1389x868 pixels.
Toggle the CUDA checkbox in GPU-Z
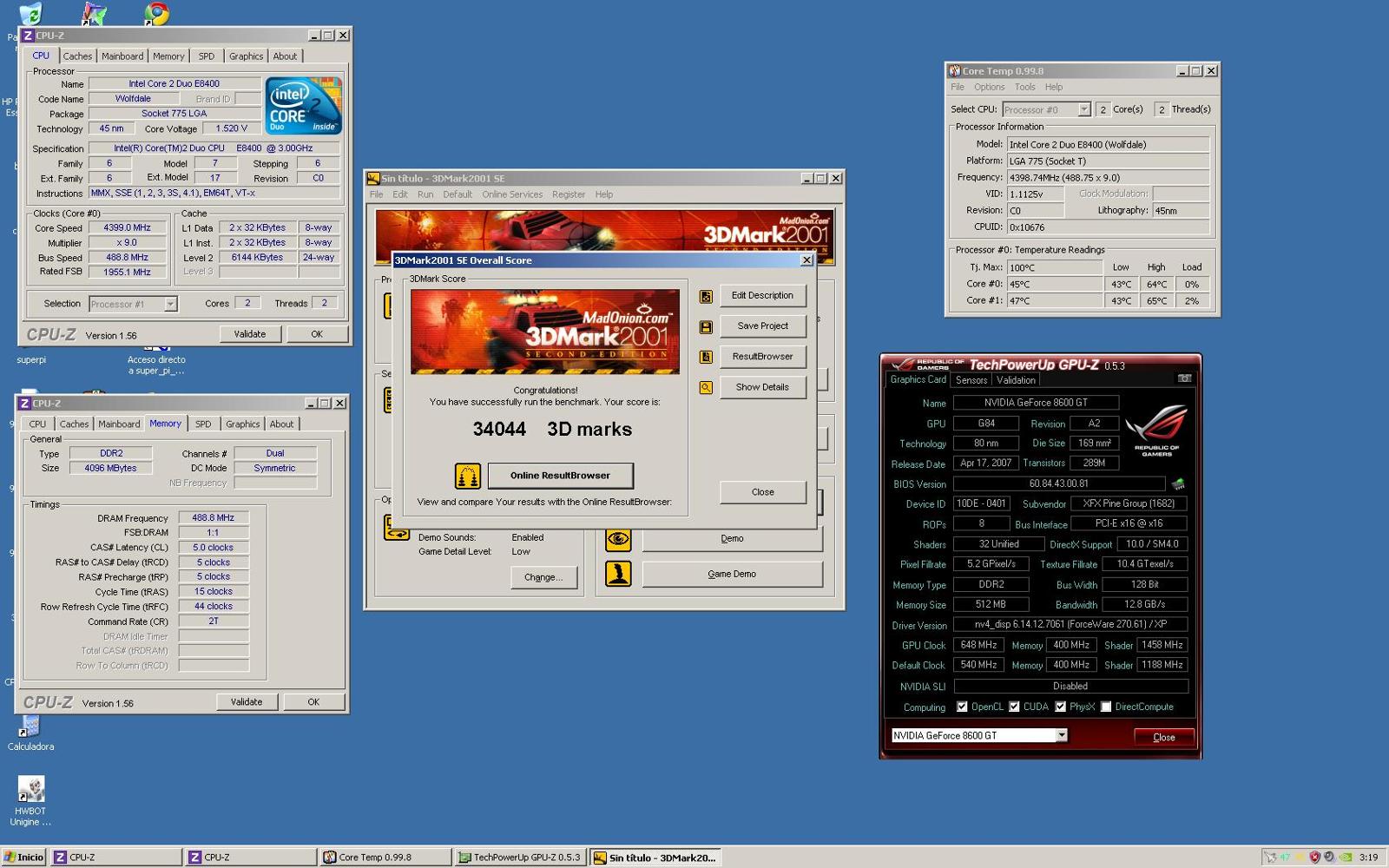point(1014,707)
